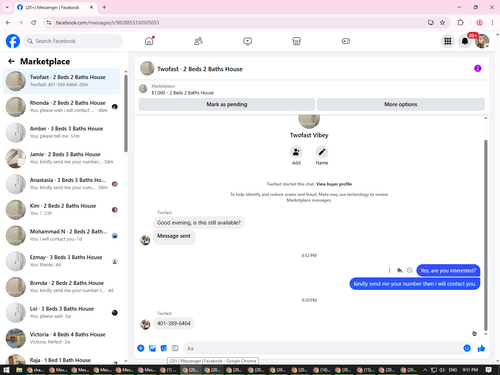Go back using the Marketplace arrow
Image resolution: width=500 pixels, height=375 pixels.
(11, 61)
